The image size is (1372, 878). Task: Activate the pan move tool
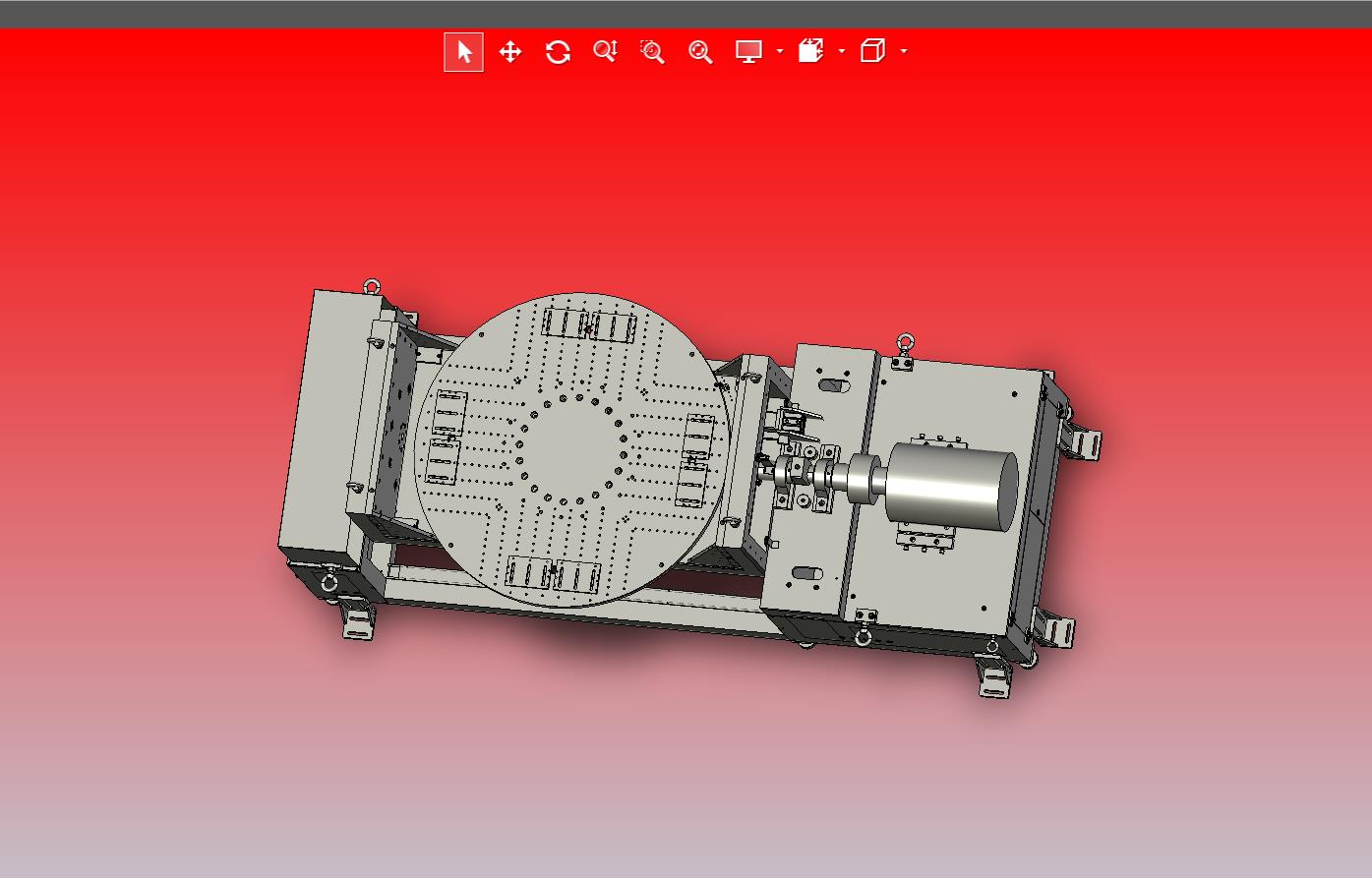pos(510,52)
